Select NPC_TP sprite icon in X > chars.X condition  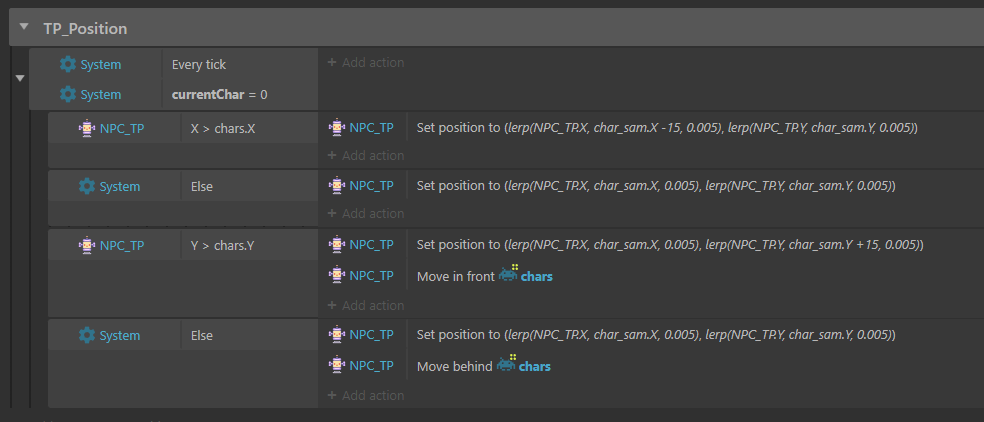87,128
